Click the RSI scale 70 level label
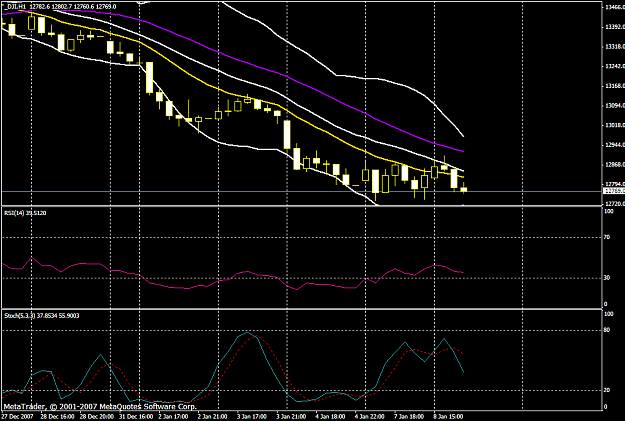 (607, 237)
